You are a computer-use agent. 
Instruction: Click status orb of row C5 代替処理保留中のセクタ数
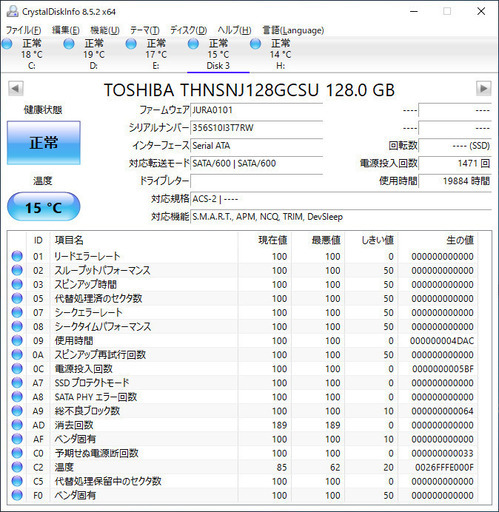tap(17, 481)
